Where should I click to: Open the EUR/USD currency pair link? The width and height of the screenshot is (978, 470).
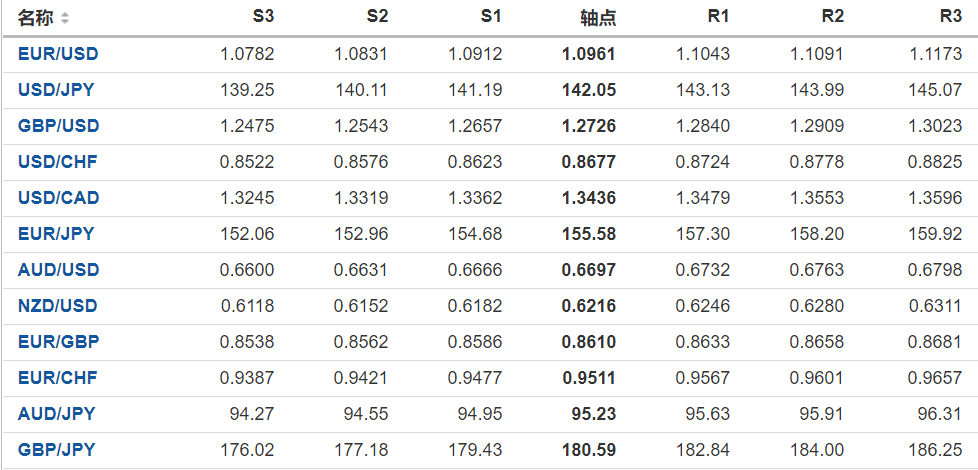click(x=58, y=54)
